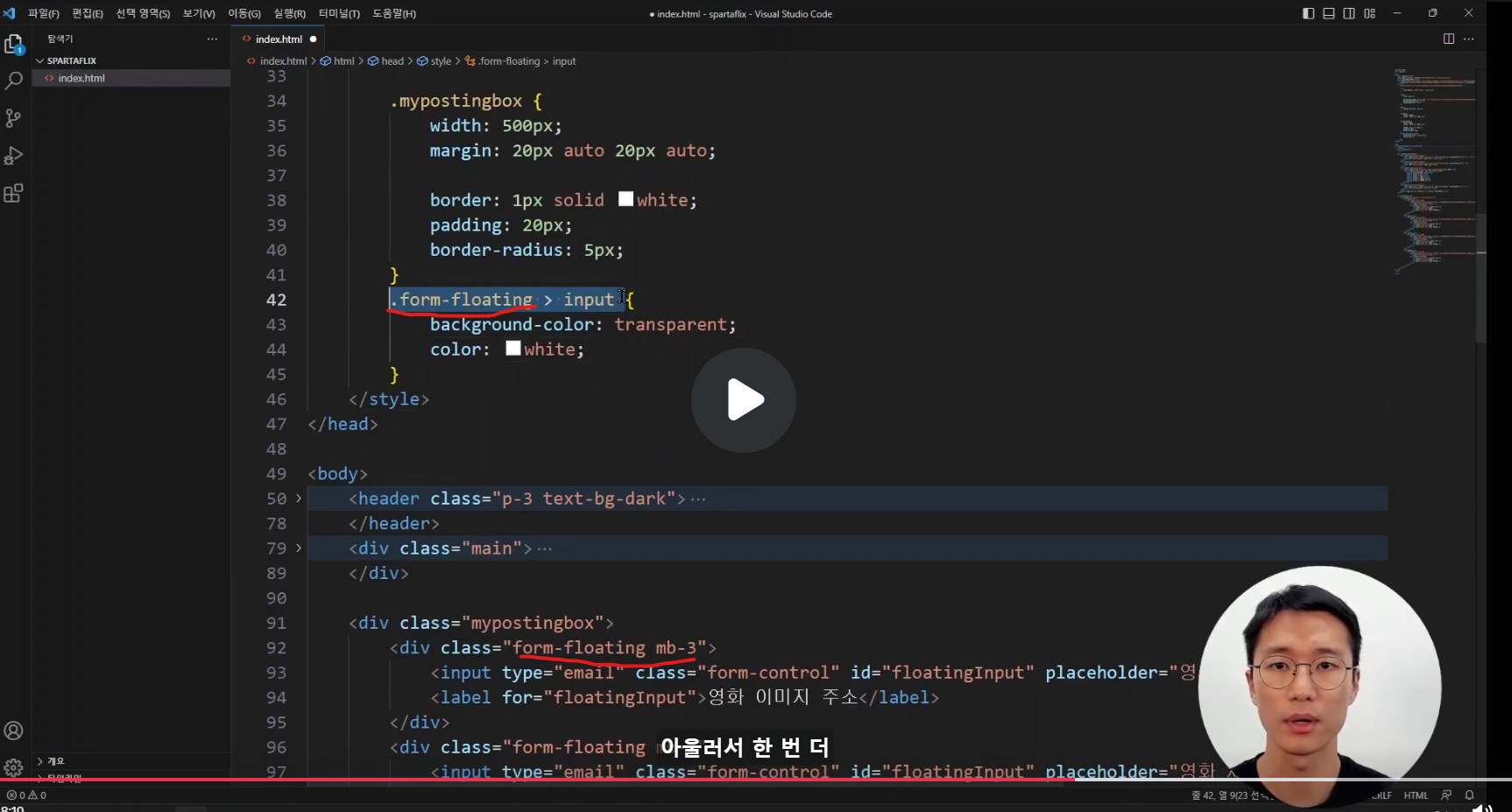Image resolution: width=1512 pixels, height=812 pixels.
Task: Toggle secondary sidebar layout icon
Action: pos(1349,13)
